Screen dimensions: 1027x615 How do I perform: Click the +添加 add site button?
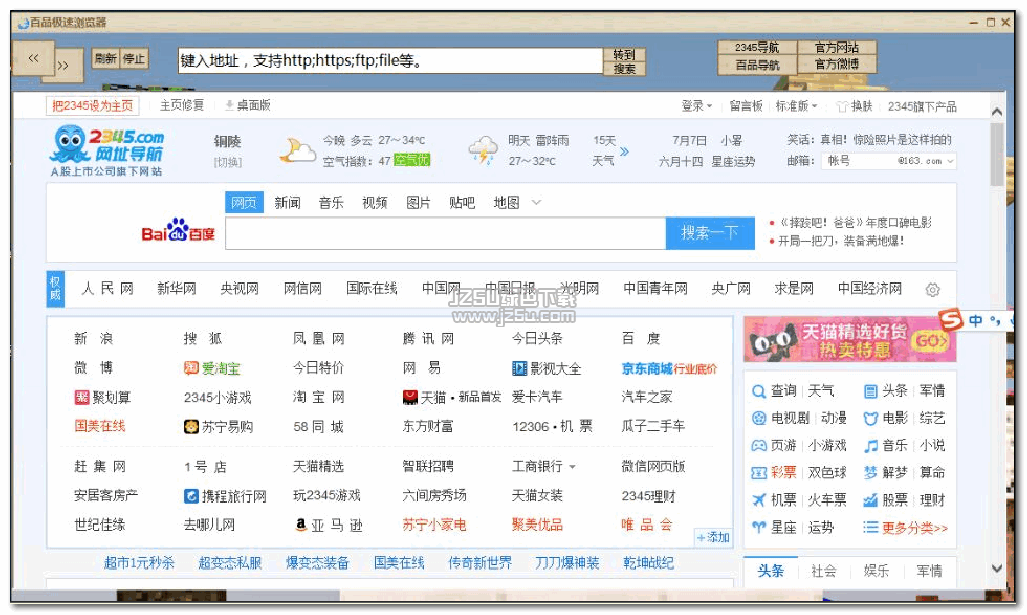tap(713, 537)
